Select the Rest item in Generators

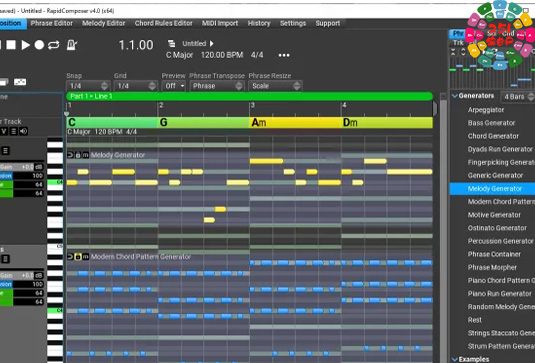[475, 320]
